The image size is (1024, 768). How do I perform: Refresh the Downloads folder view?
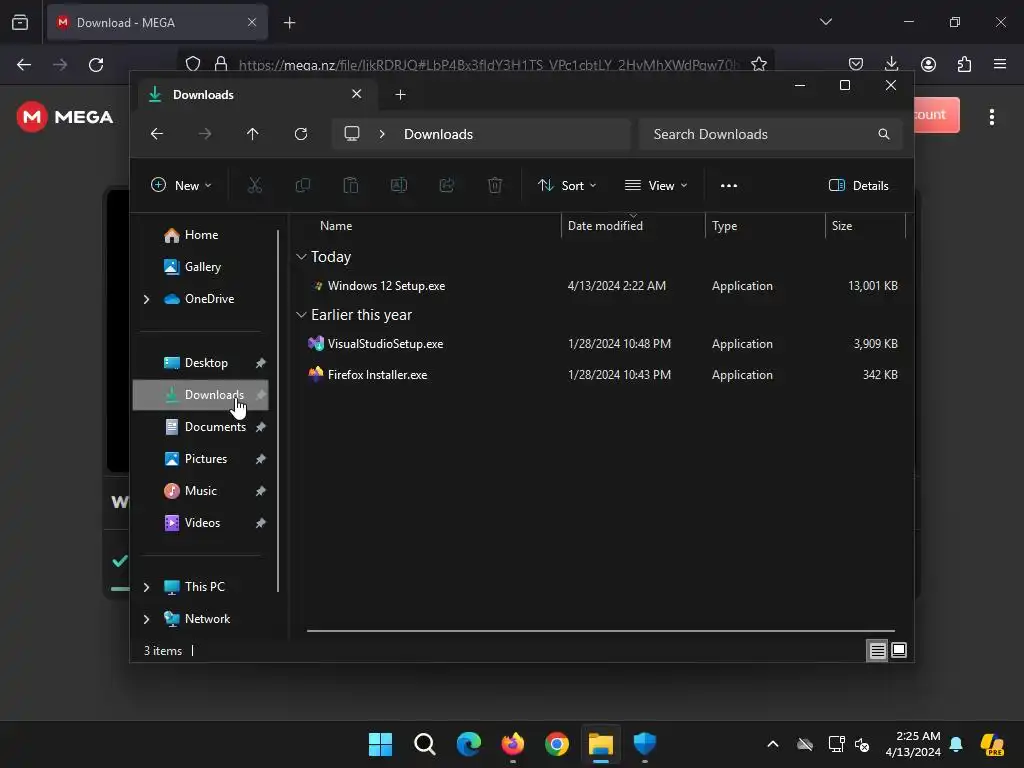click(301, 134)
